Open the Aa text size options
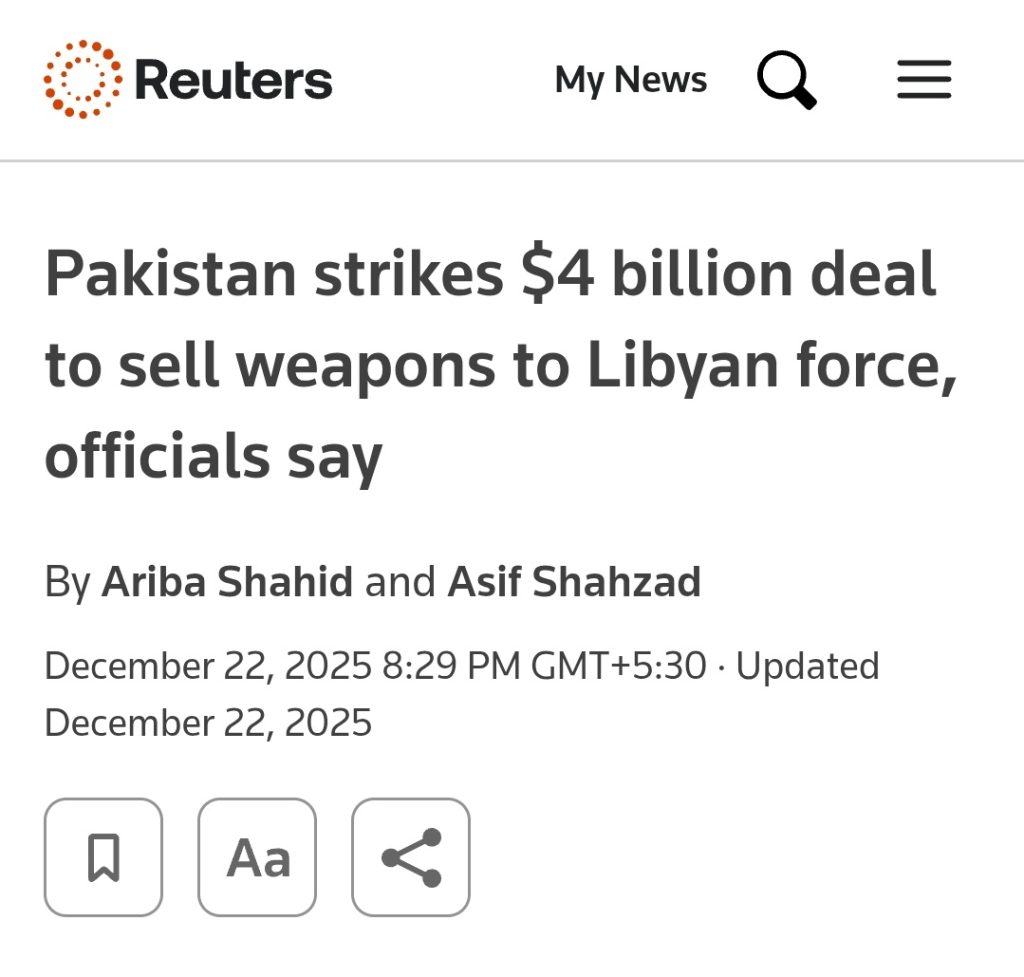 point(257,857)
